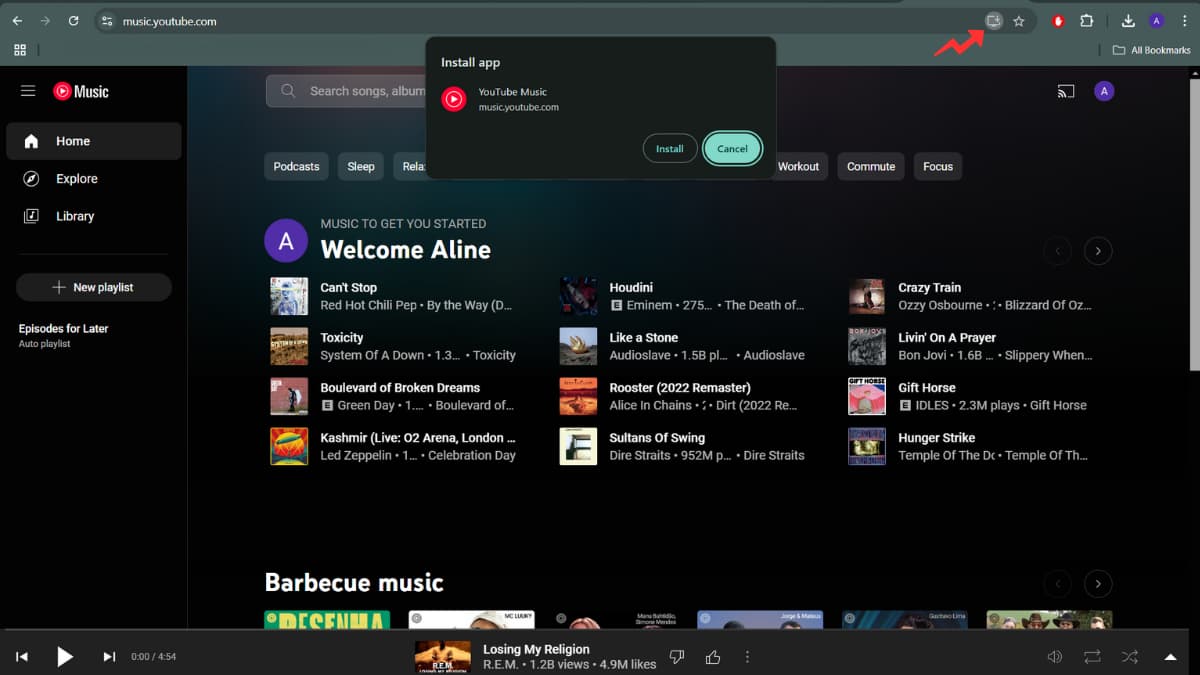Image resolution: width=1200 pixels, height=675 pixels.
Task: Toggle shuffle in the player bar
Action: (x=1130, y=656)
